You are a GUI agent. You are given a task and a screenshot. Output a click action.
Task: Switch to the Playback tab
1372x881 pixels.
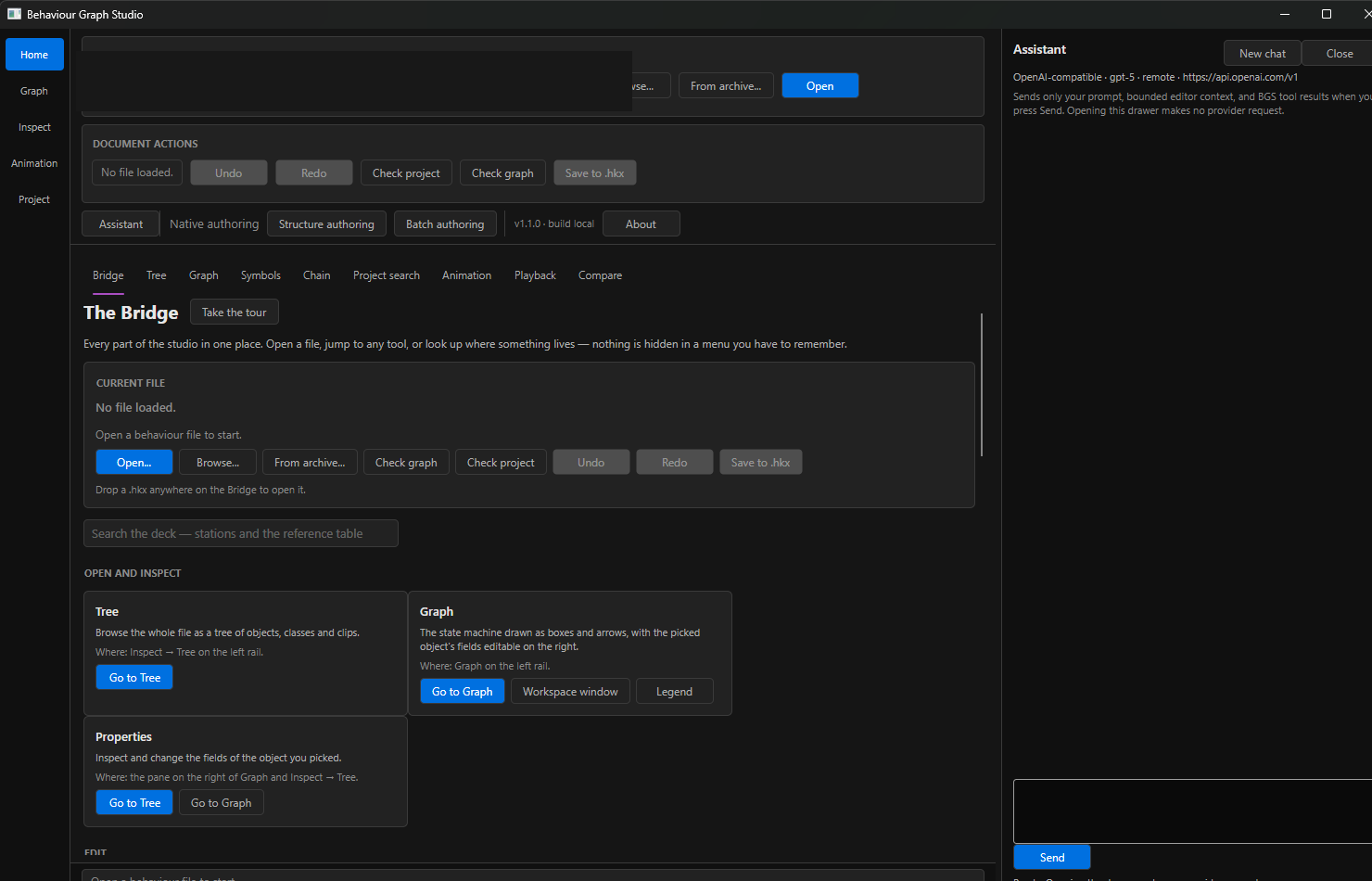pyautogui.click(x=535, y=275)
